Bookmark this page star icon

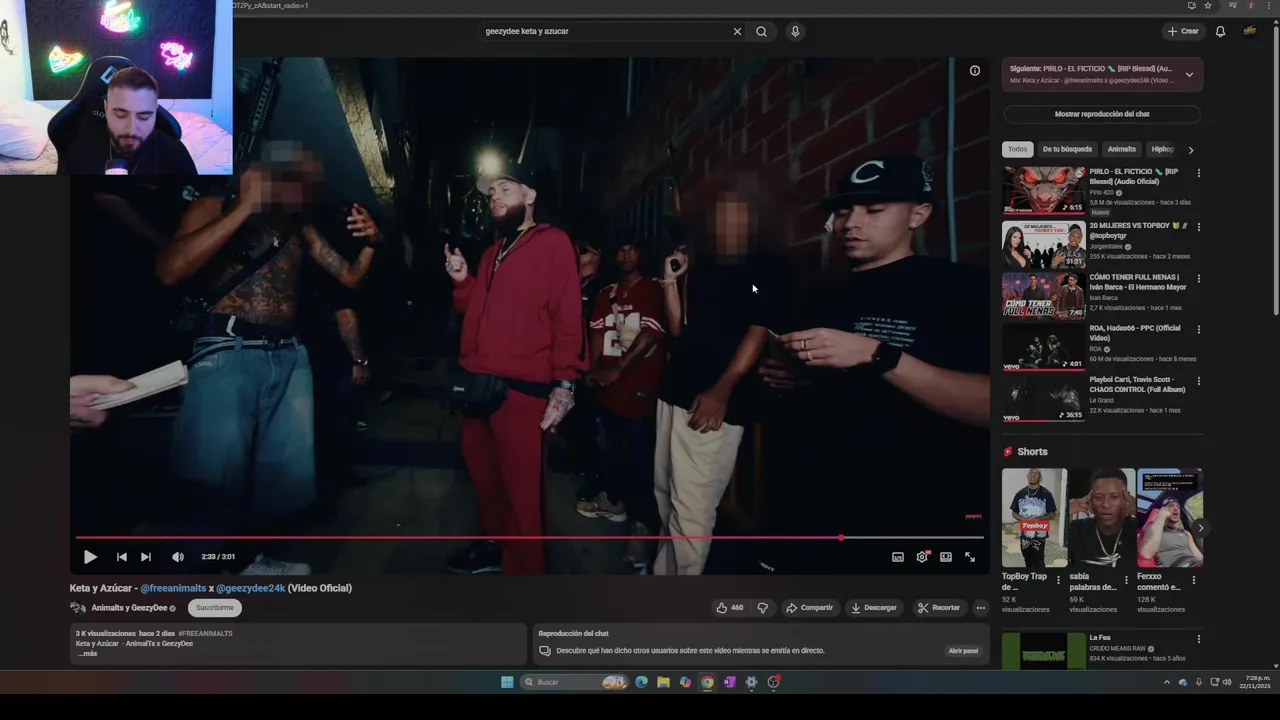tap(1208, 5)
